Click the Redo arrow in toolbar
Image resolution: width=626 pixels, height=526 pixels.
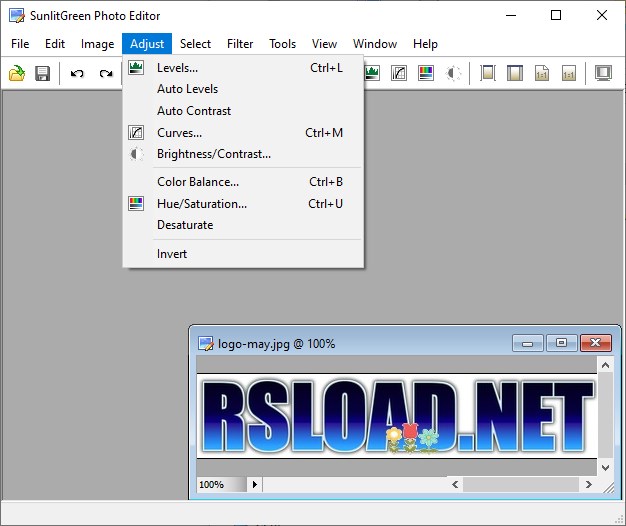click(x=105, y=73)
